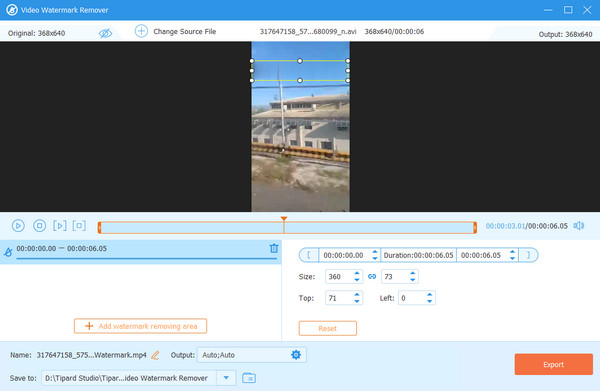Click the Left position field 0

coord(412,298)
